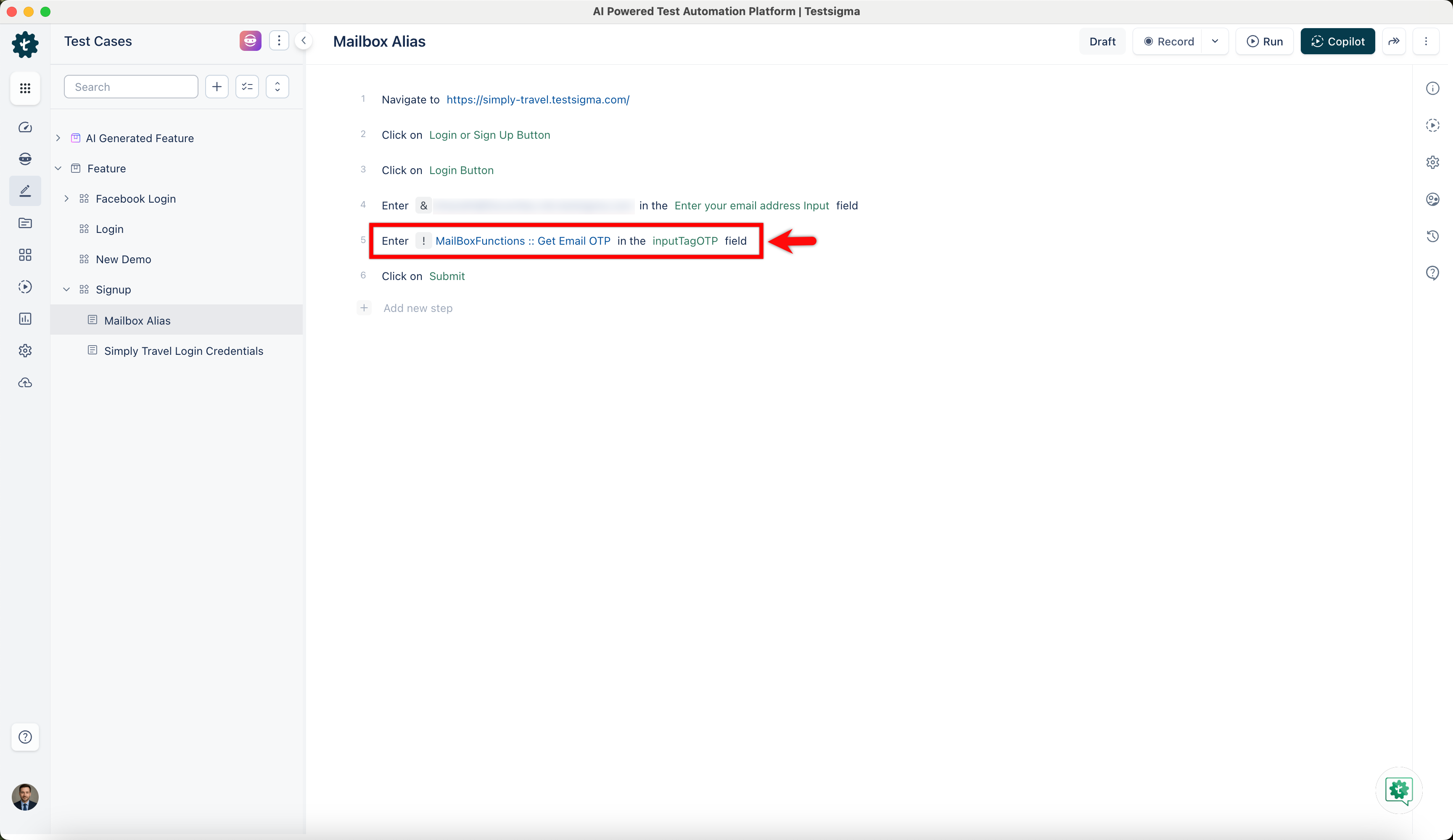Run the Mailbox Alias test case
Image resolution: width=1453 pixels, height=840 pixels.
1265,42
